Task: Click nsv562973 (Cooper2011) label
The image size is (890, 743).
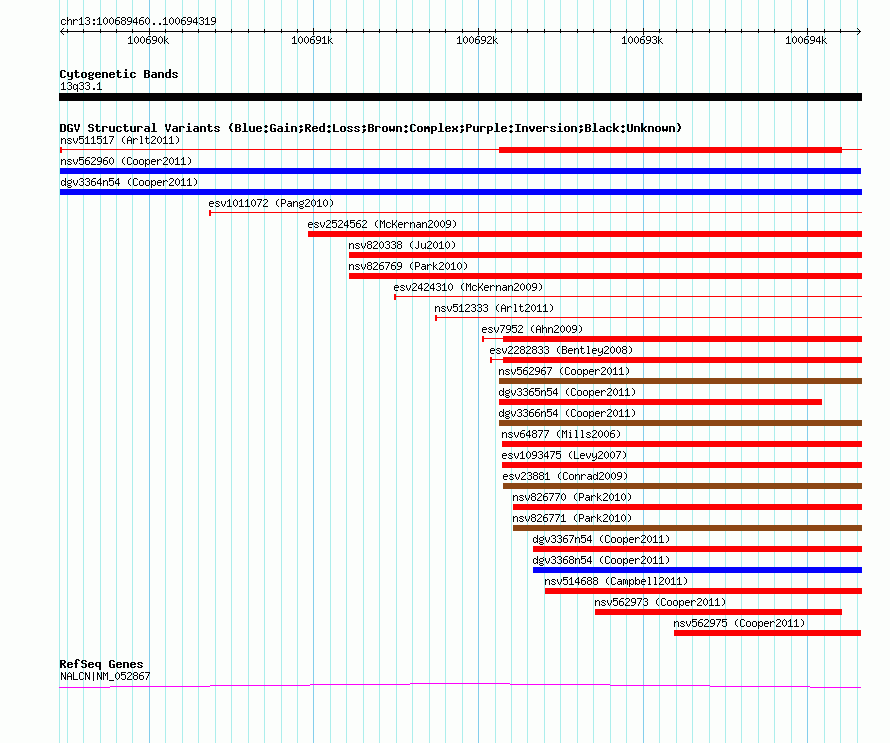Action: point(660,602)
